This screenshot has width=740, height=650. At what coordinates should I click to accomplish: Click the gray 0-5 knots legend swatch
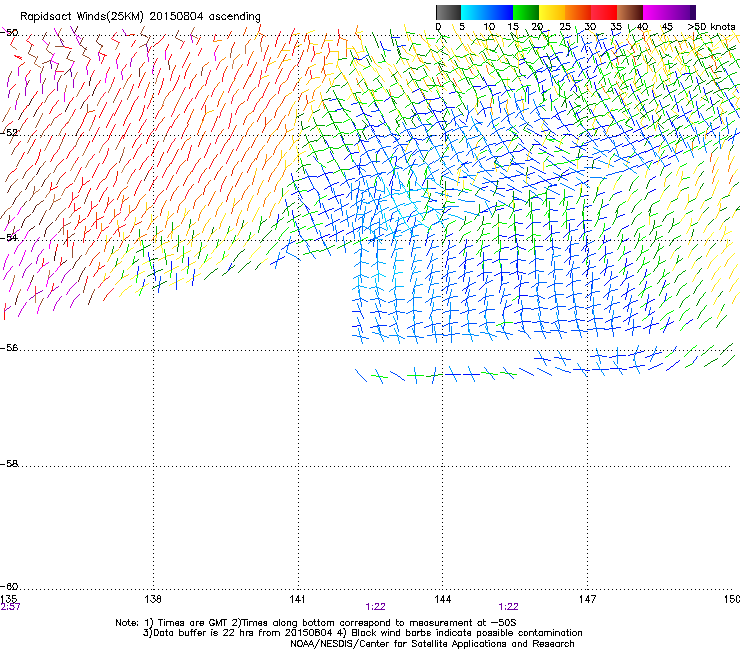click(448, 12)
